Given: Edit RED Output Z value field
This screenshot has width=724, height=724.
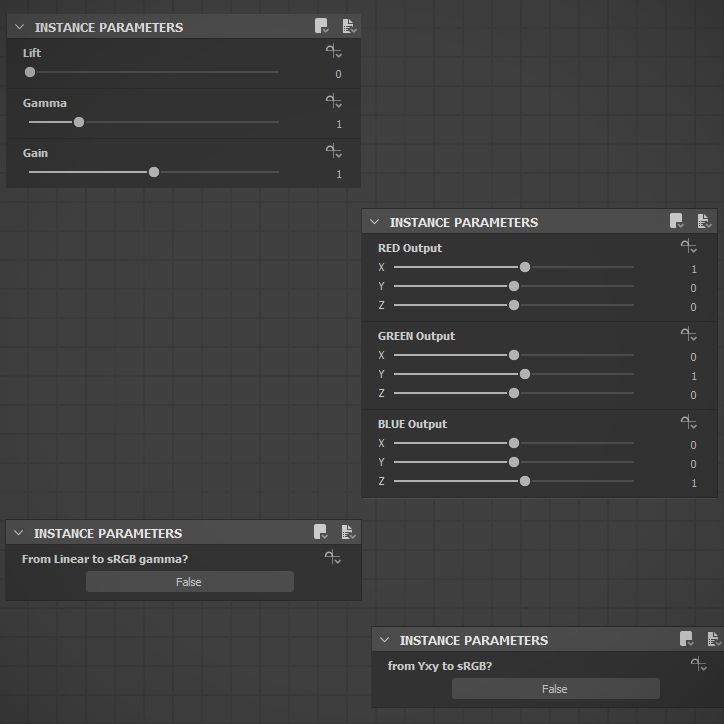Looking at the screenshot, I should 693,307.
